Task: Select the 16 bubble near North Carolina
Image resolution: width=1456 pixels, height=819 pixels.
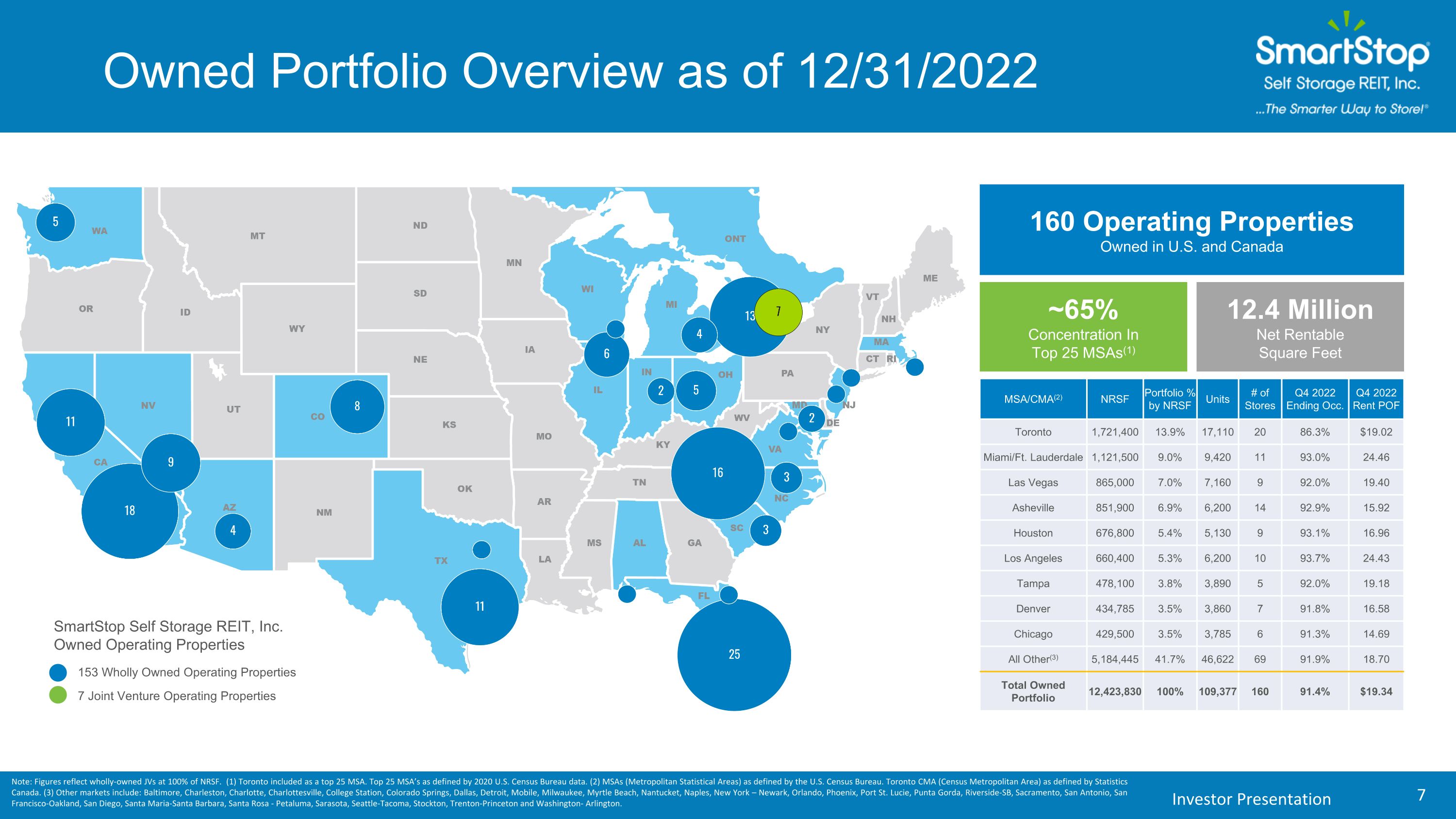Action: point(718,473)
